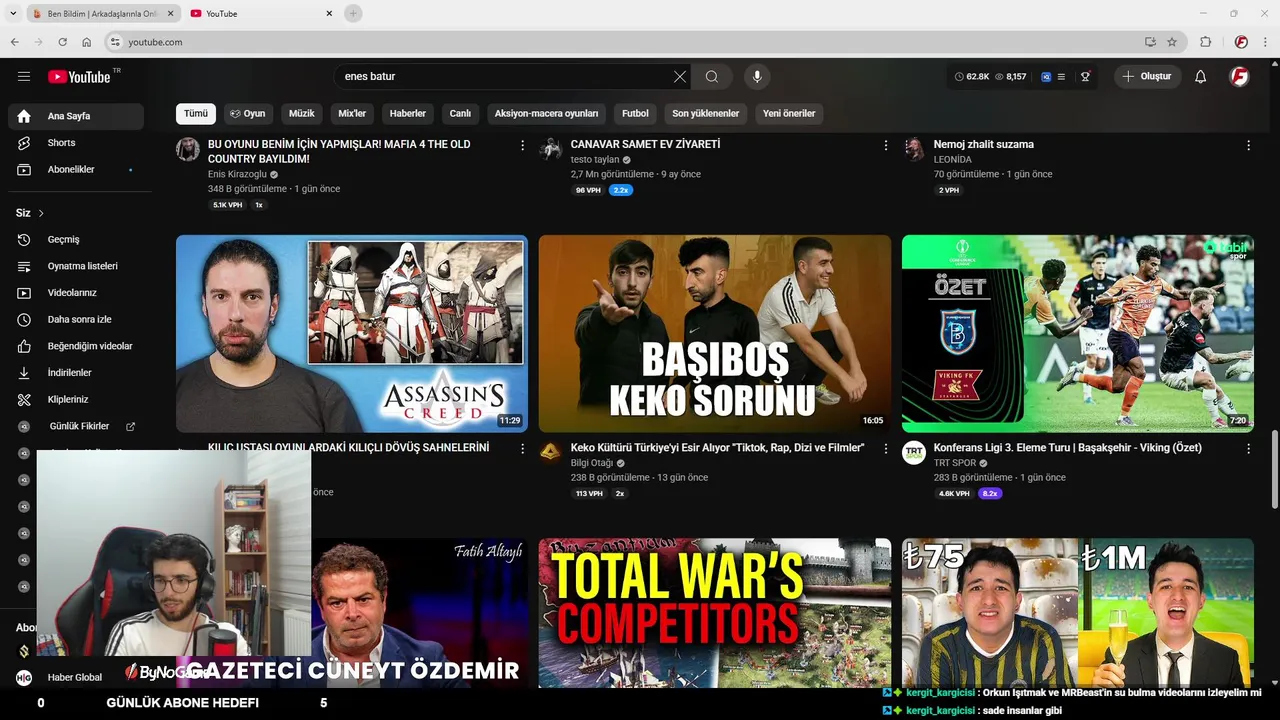
Task: Start voice search with the microphone icon
Action: tap(757, 77)
